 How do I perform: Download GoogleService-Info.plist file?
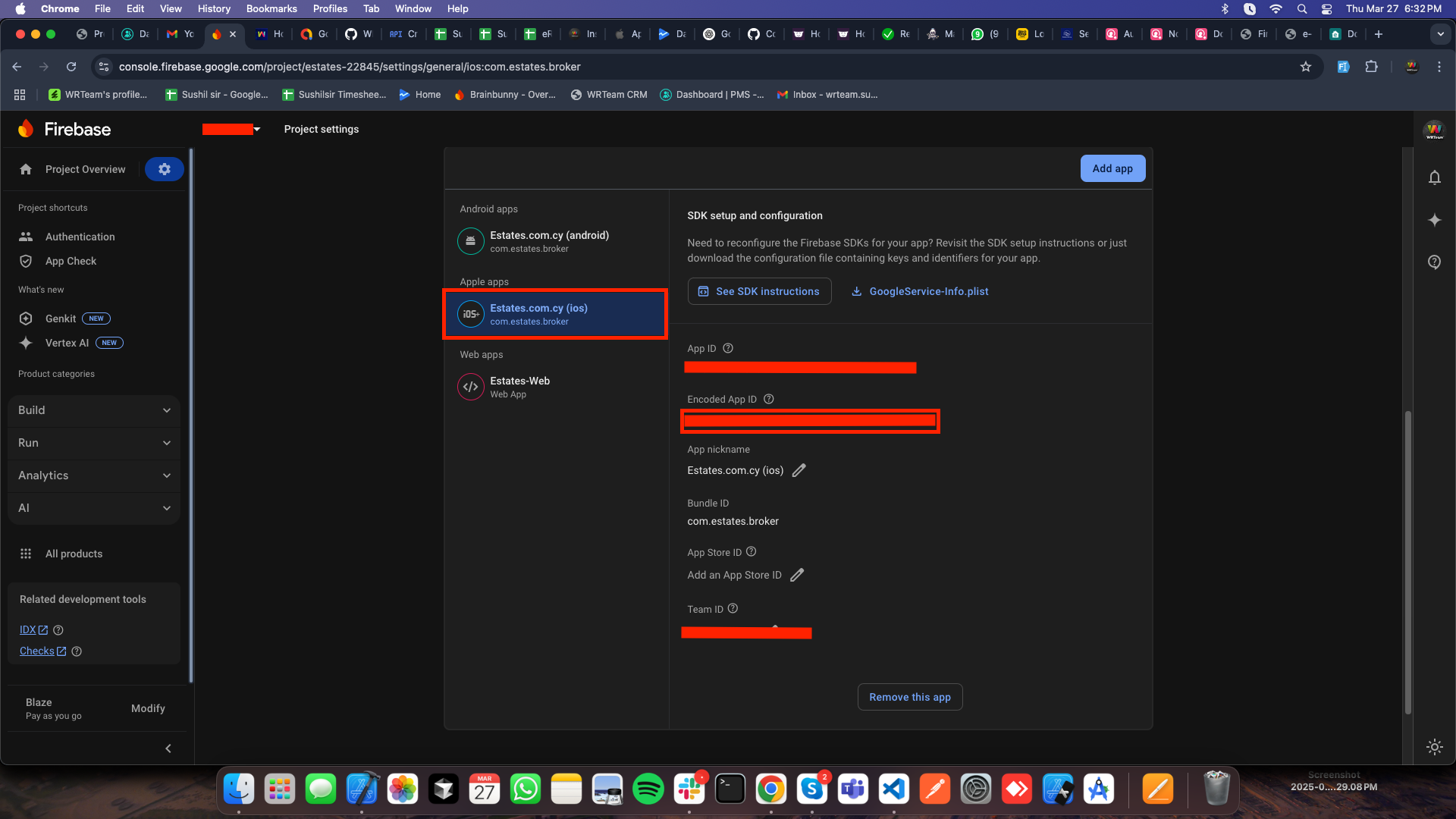click(x=919, y=291)
